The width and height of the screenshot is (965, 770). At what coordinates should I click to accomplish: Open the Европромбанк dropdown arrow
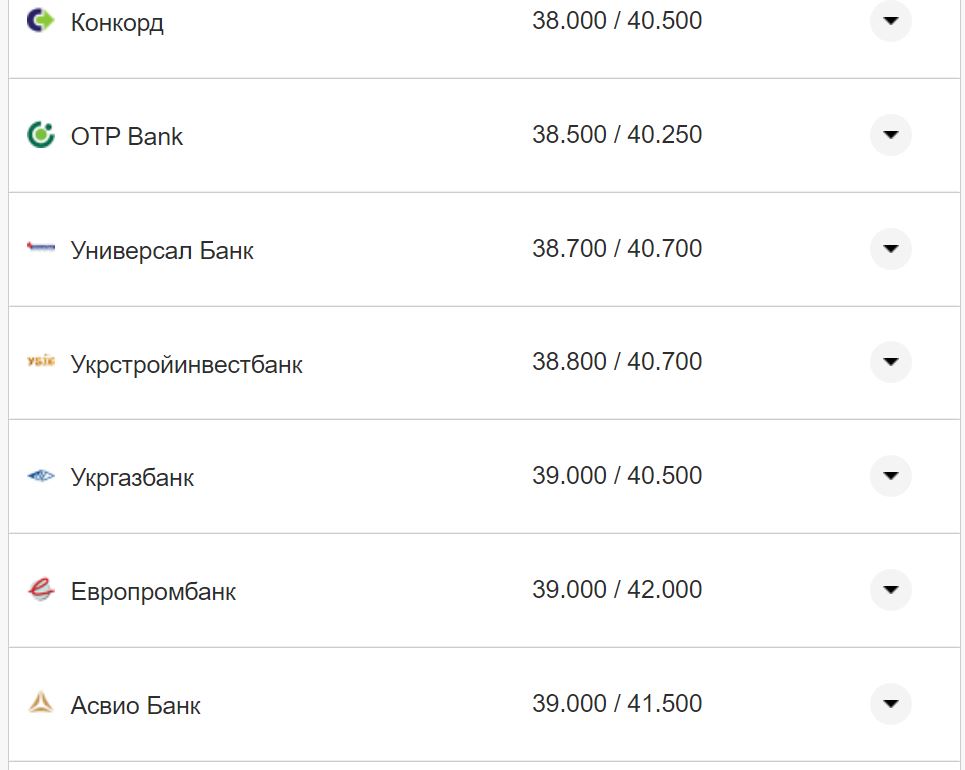(x=890, y=590)
